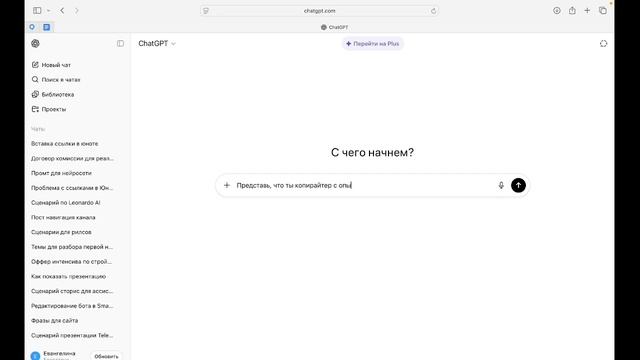Click the Safari share icon
This screenshot has height=360, width=640.
(x=572, y=11)
